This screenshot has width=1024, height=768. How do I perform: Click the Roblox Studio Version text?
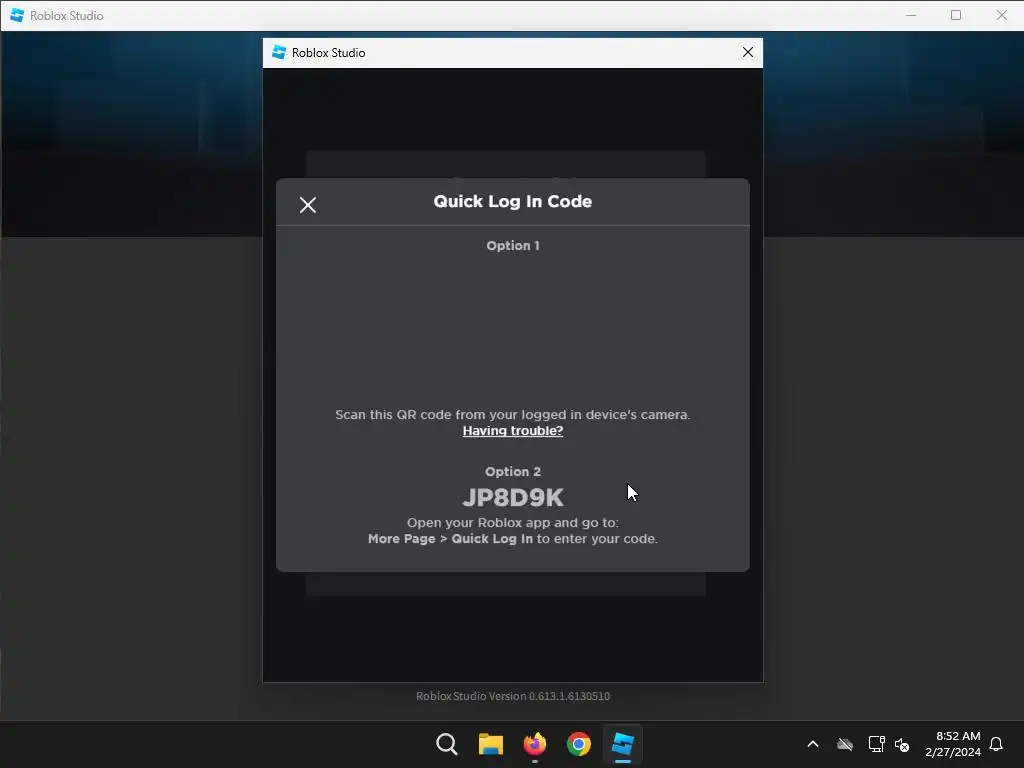click(x=513, y=696)
